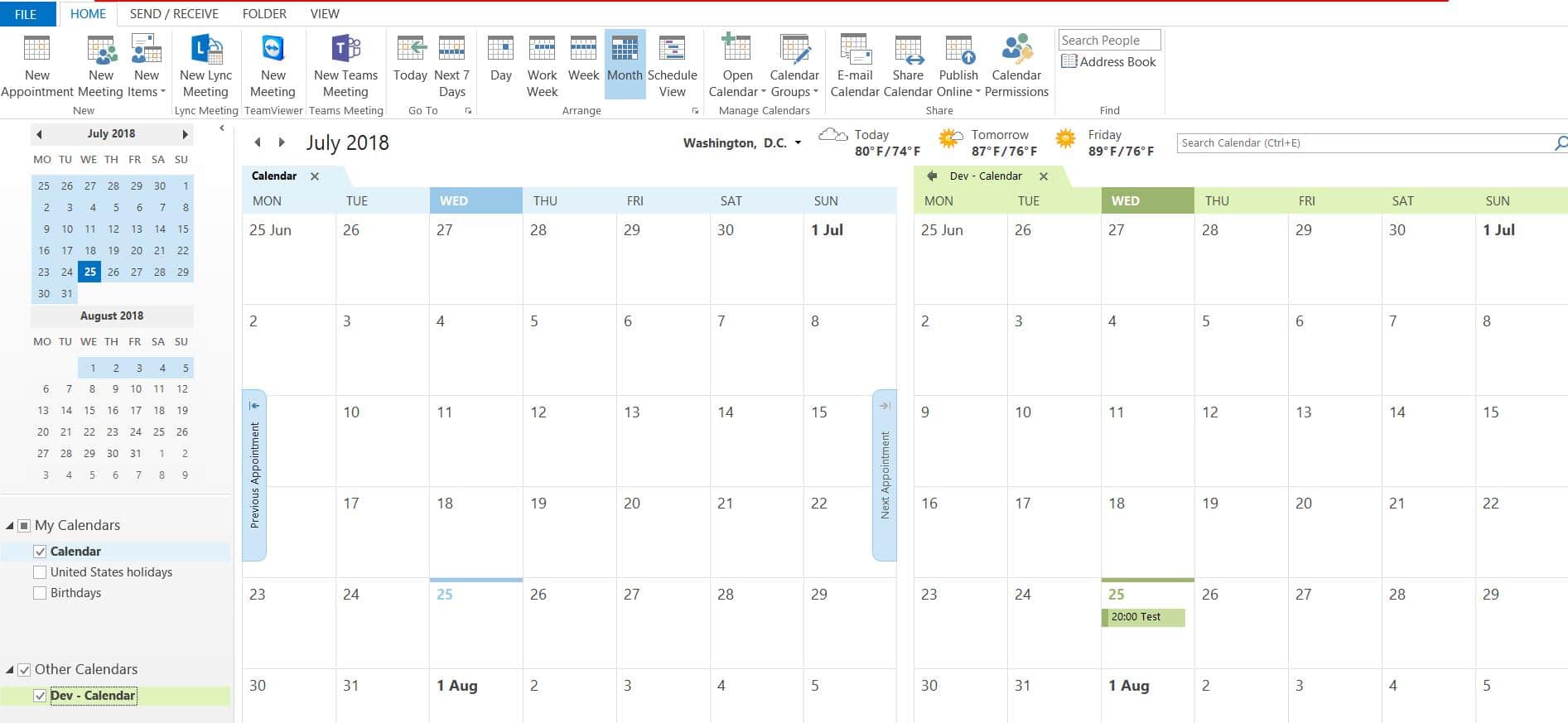Go to previous month in mini calendar

(x=39, y=133)
